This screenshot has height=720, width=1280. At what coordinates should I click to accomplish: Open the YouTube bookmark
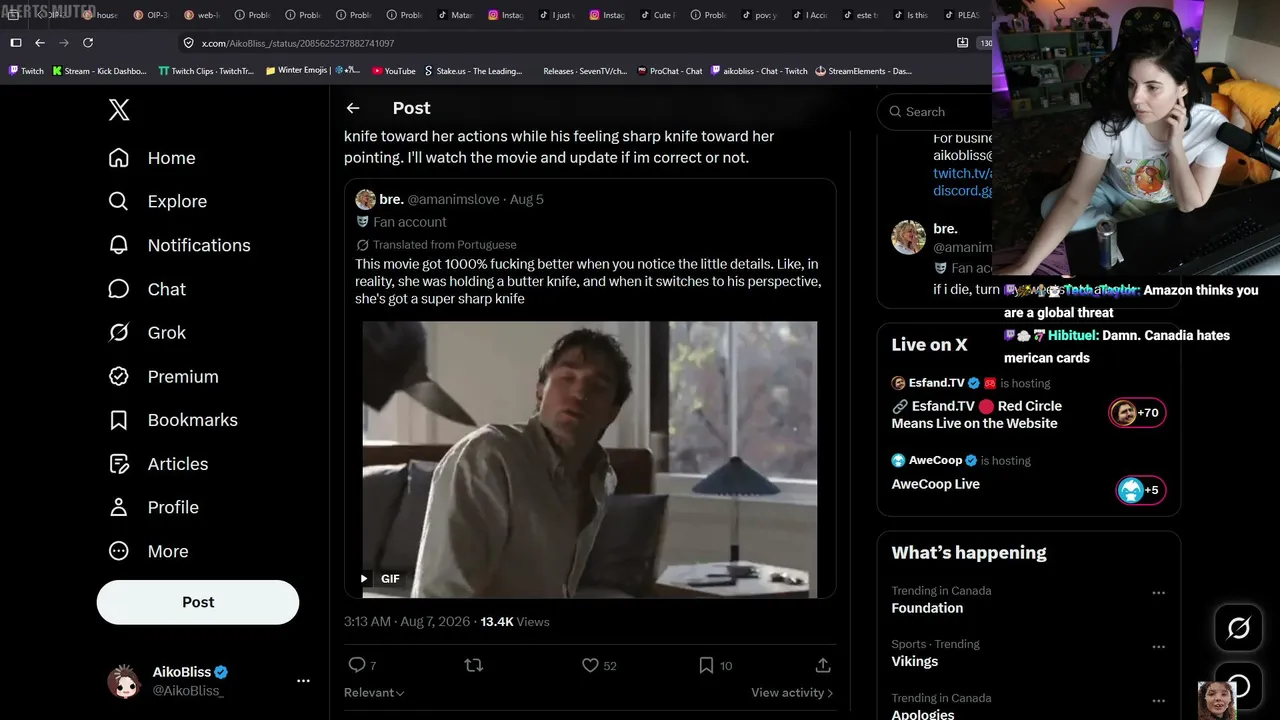coord(393,71)
